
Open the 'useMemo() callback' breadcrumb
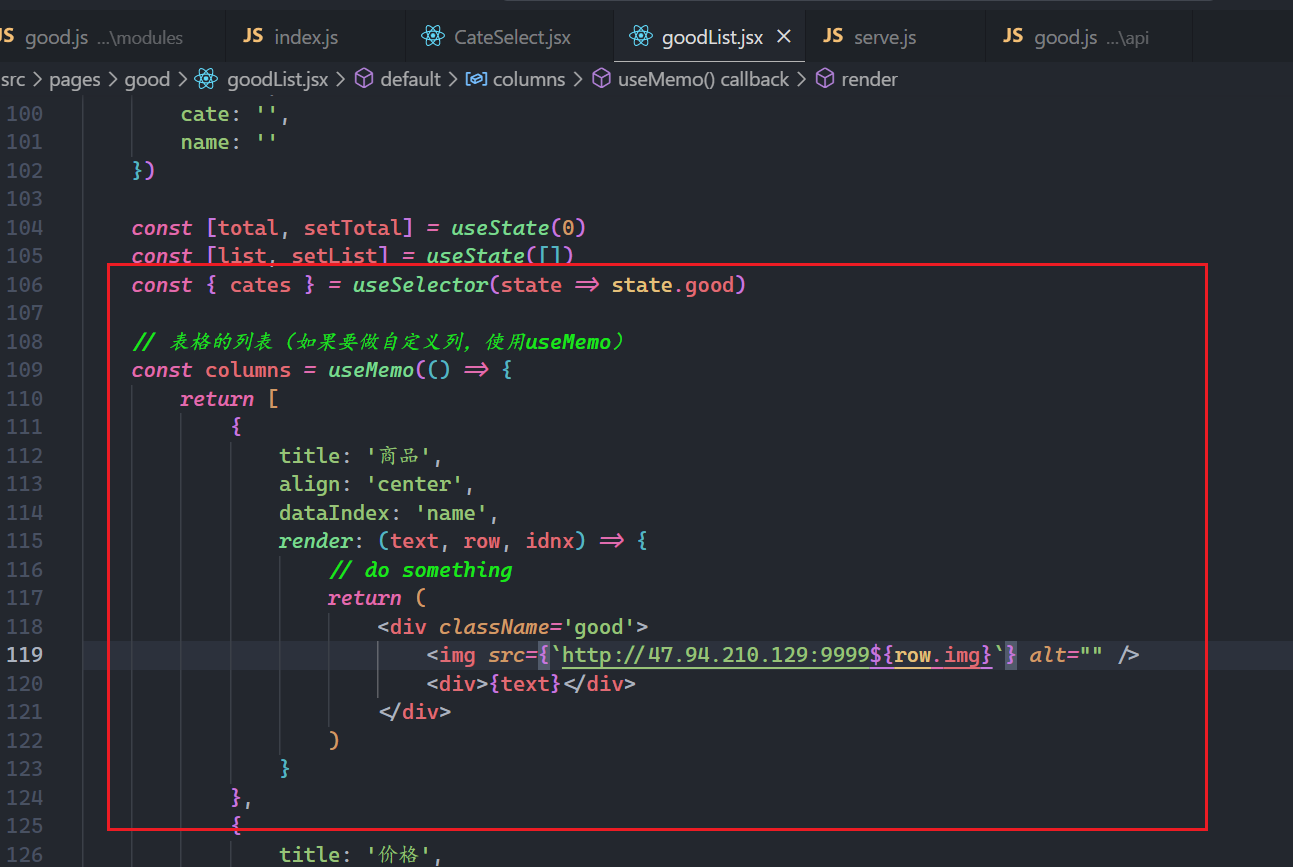tap(703, 79)
